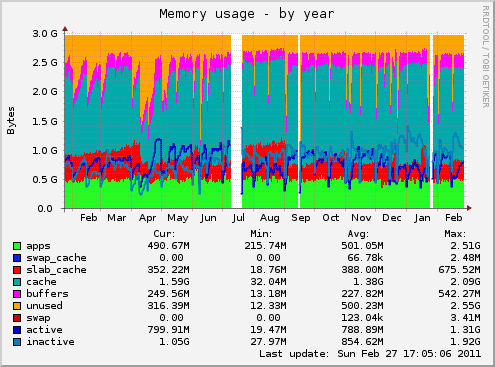Click the 'Min:' column header
Image resolution: width=495 pixels, height=367 pixels.
click(x=261, y=234)
